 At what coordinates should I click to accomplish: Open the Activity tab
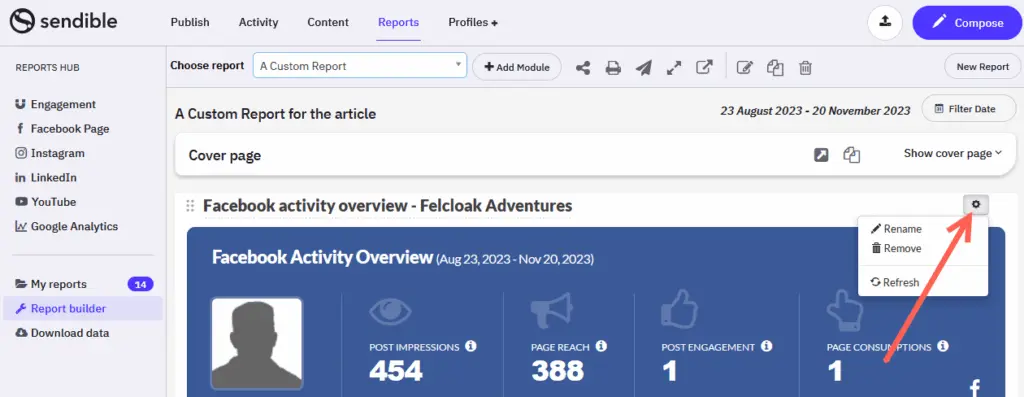tap(259, 22)
